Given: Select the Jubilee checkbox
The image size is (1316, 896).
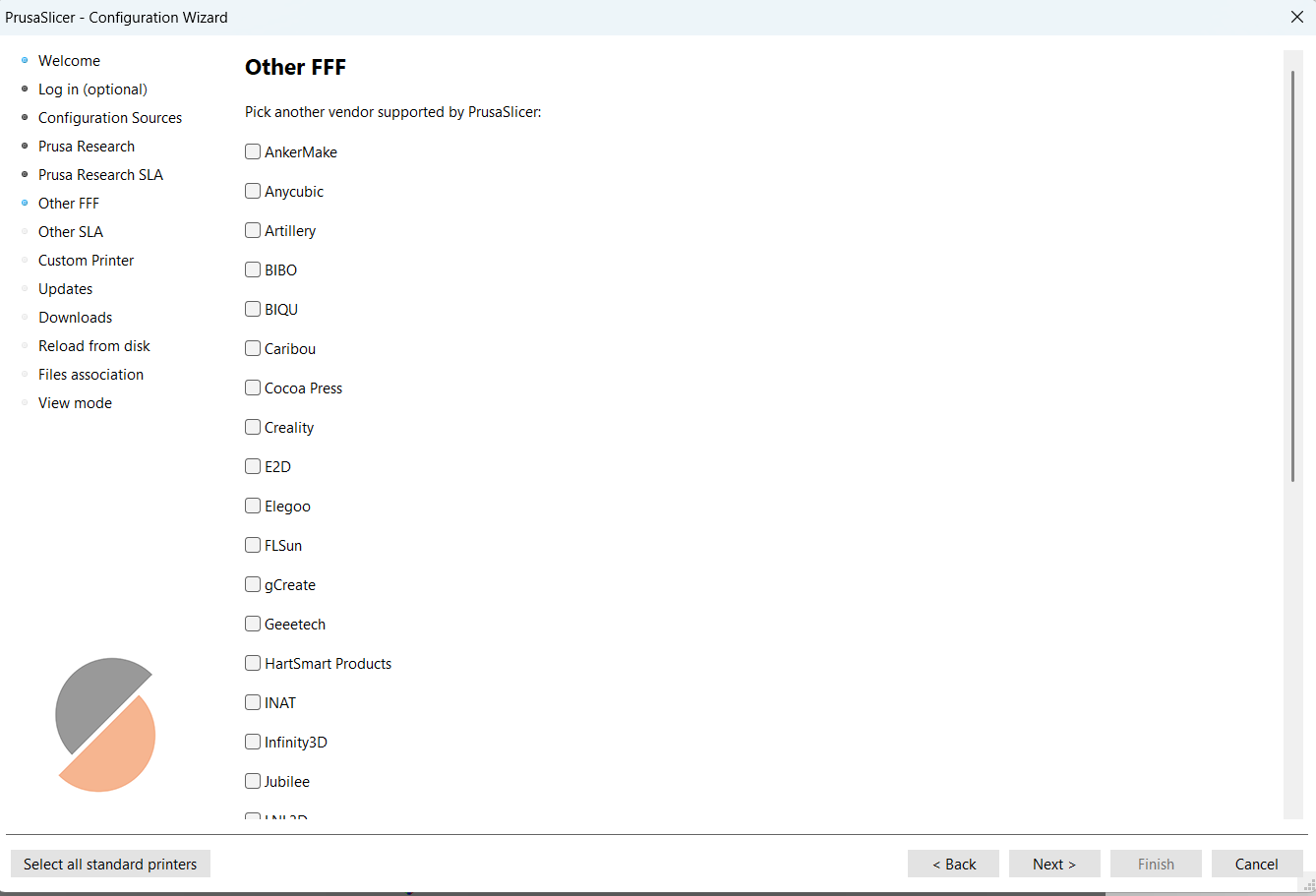Looking at the screenshot, I should pyautogui.click(x=253, y=782).
